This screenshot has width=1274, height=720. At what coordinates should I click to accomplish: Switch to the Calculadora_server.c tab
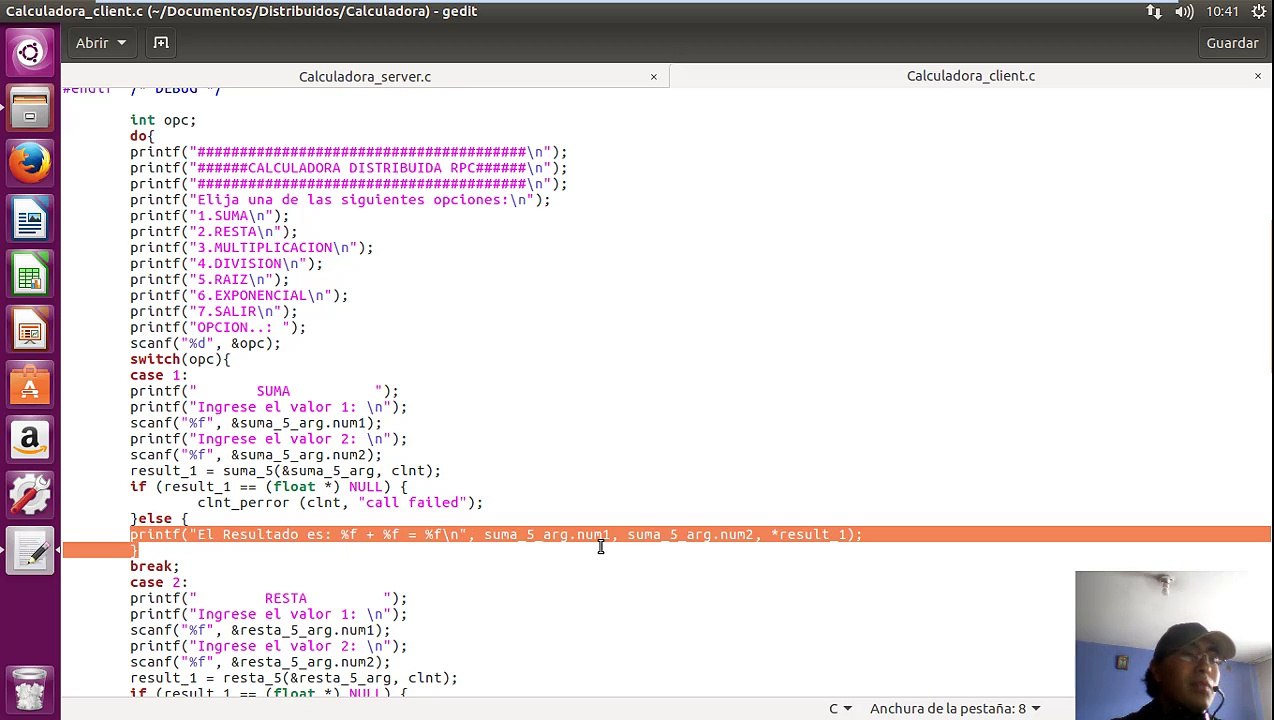(365, 76)
